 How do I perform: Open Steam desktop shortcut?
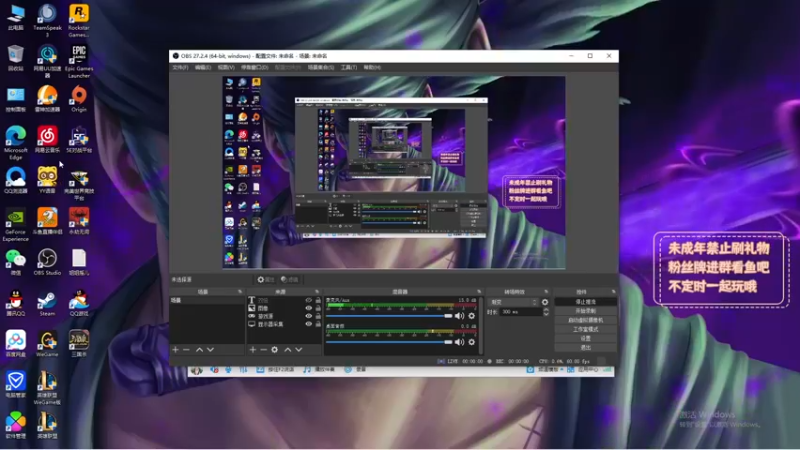(47, 304)
